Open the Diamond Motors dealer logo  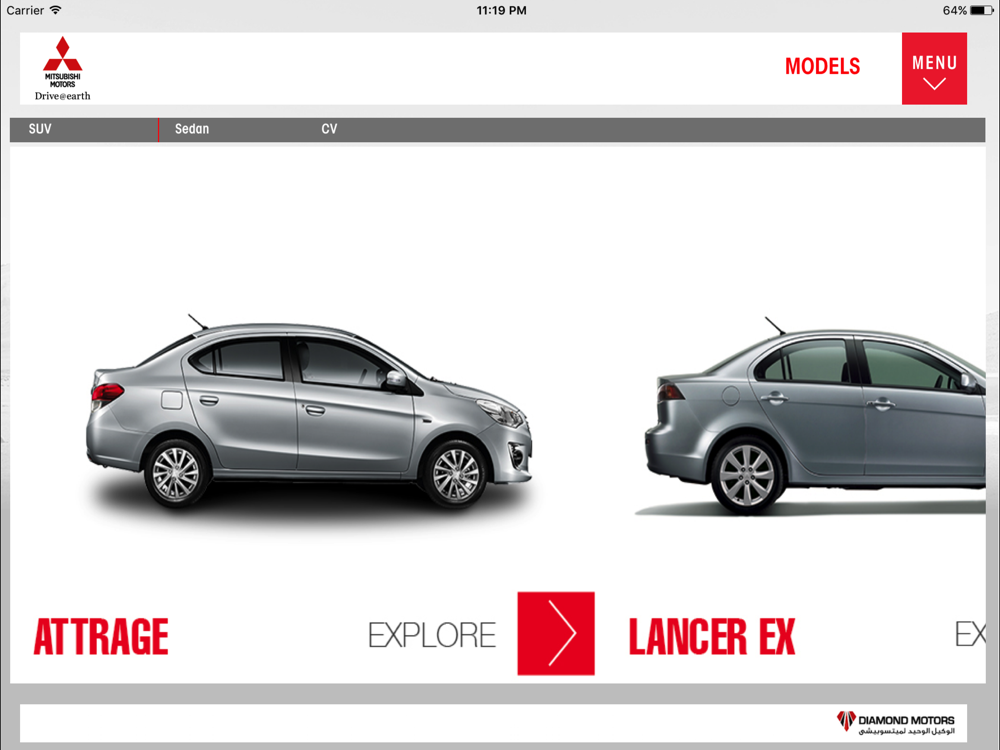[895, 723]
